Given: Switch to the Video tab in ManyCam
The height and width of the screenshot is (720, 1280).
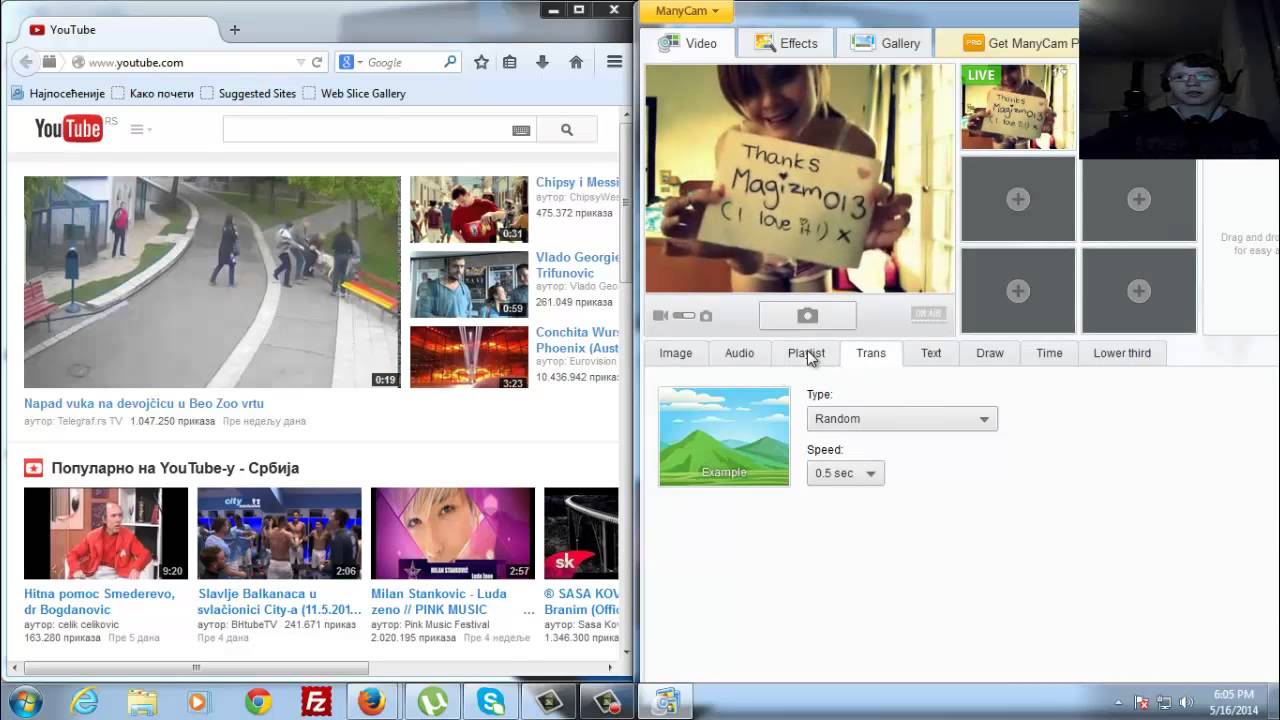Looking at the screenshot, I should click(x=688, y=43).
